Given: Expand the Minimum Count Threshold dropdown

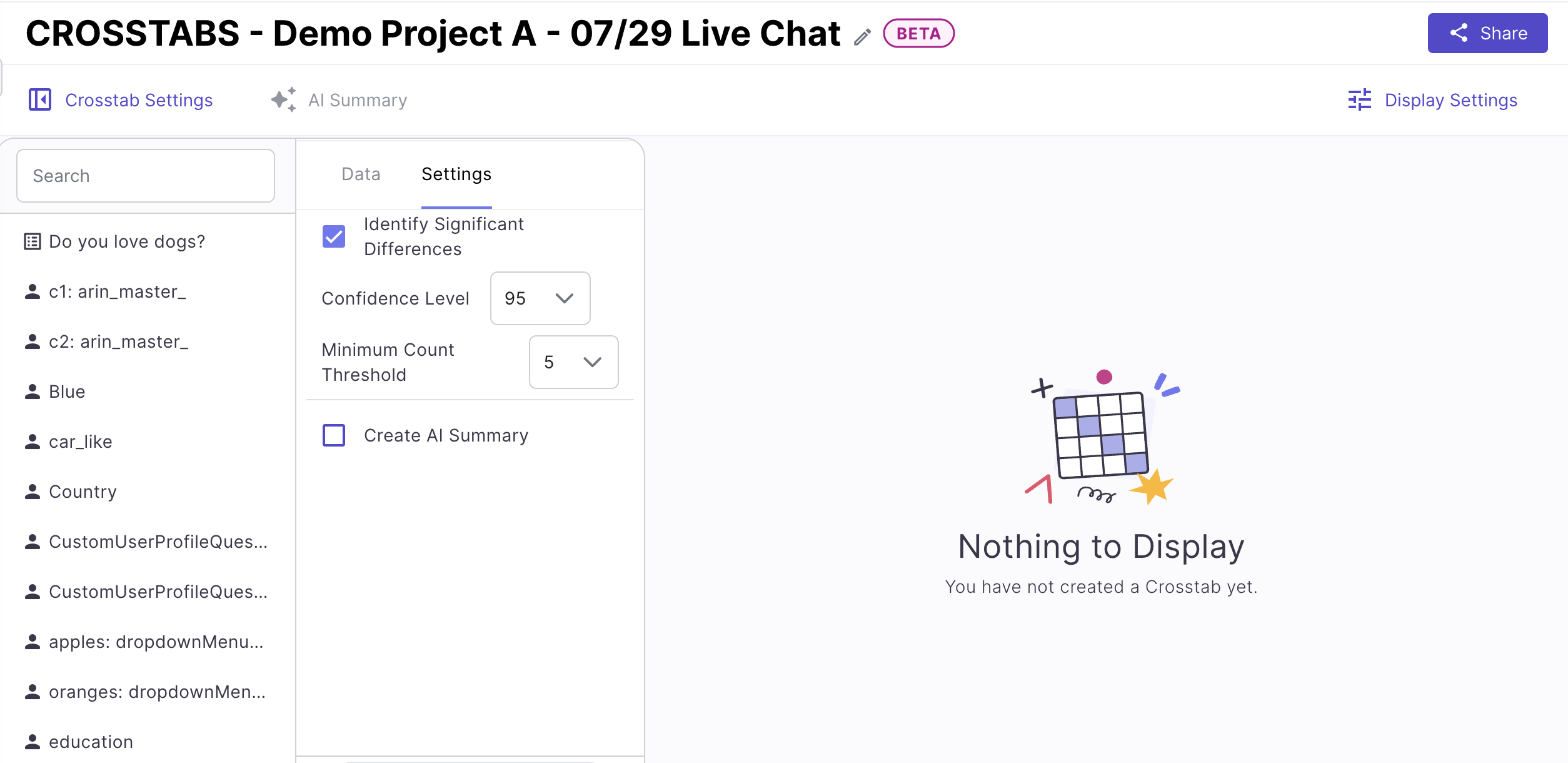Looking at the screenshot, I should coord(573,362).
